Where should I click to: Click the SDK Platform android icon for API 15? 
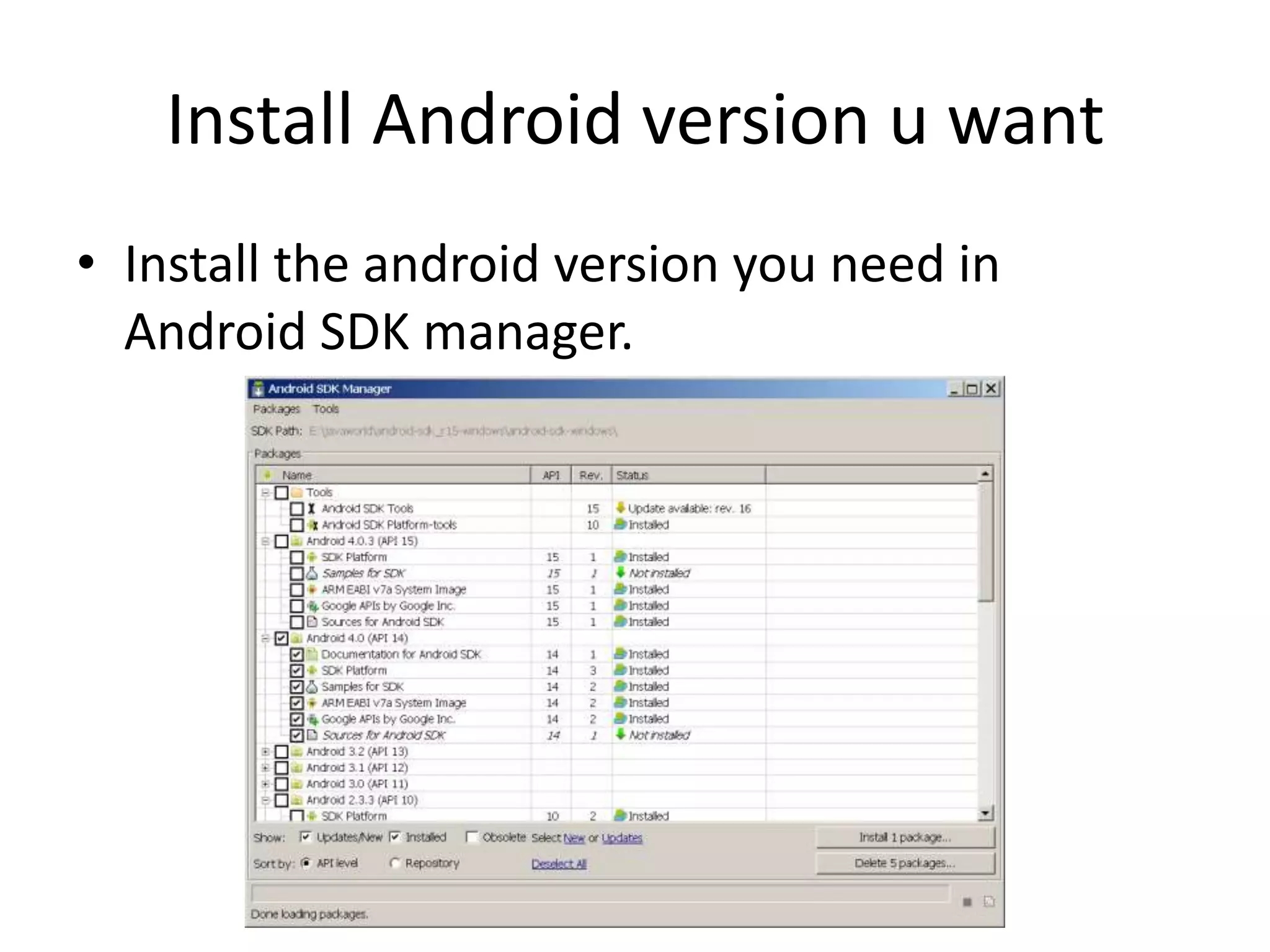(313, 557)
